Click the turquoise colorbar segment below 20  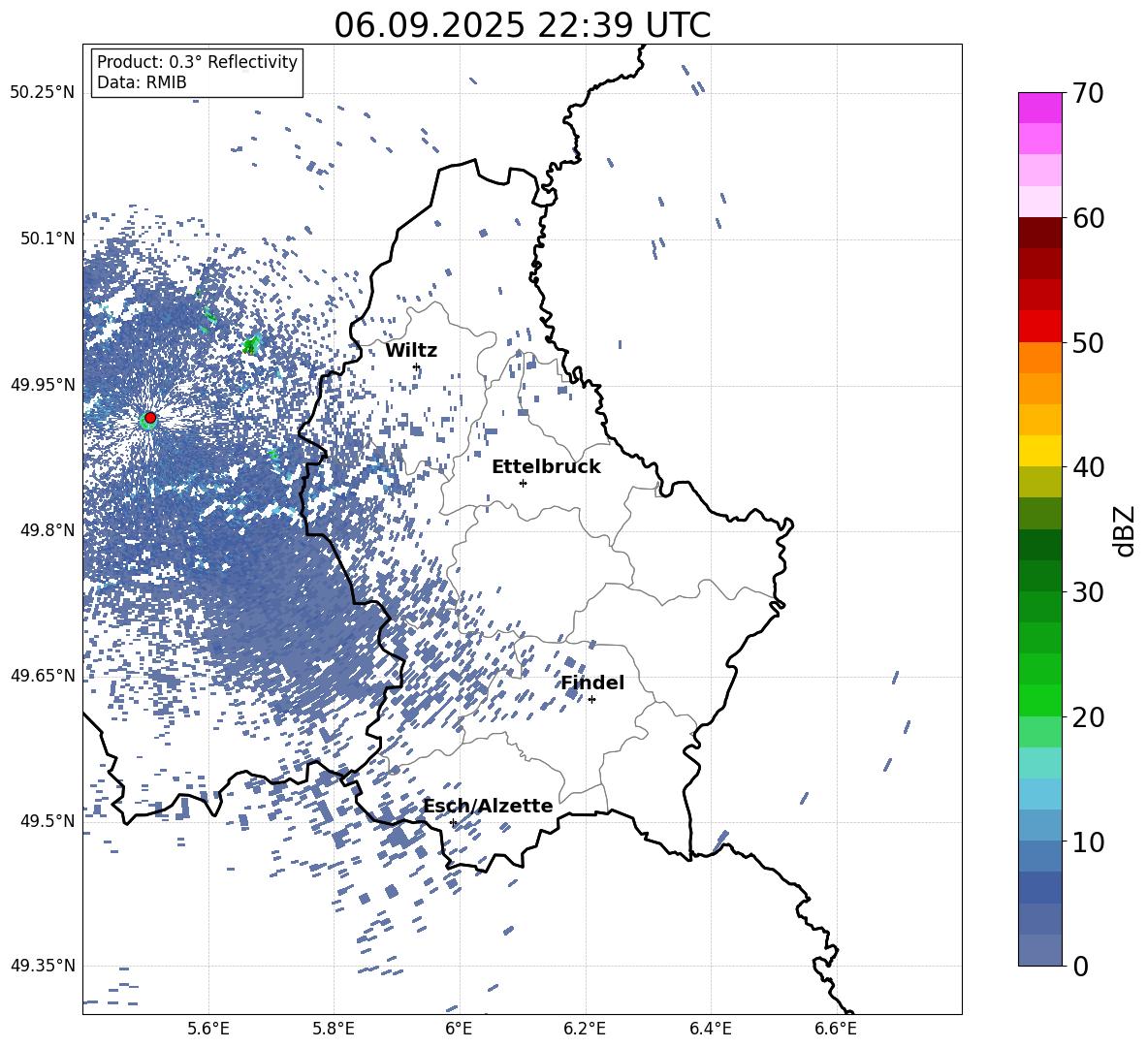pyautogui.click(x=1039, y=763)
